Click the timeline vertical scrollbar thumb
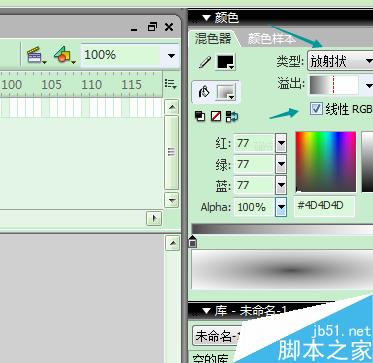Screen dimensions: 373x363 pos(172,152)
